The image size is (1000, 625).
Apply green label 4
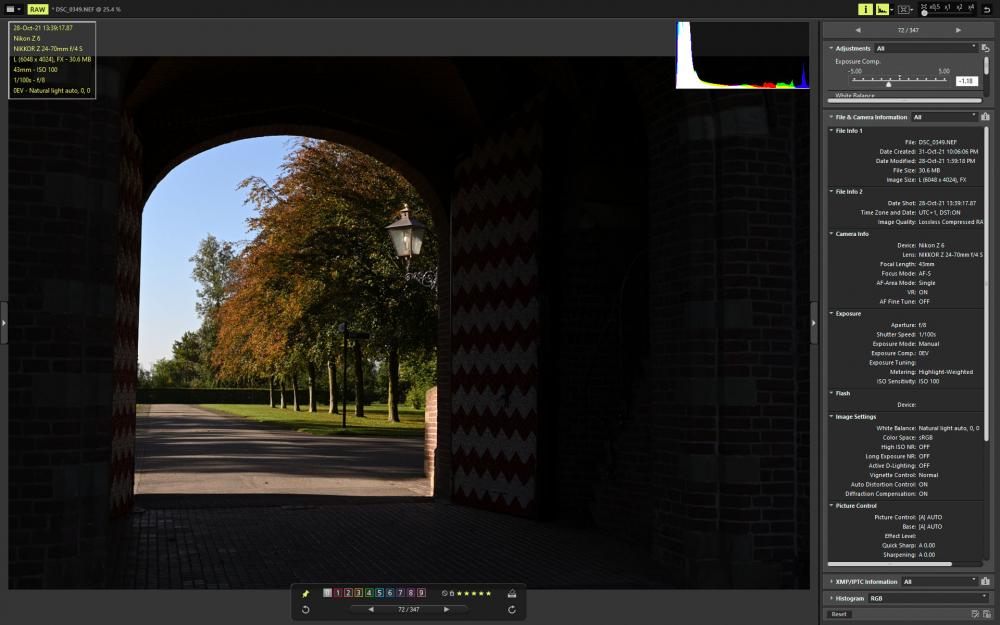click(x=369, y=592)
